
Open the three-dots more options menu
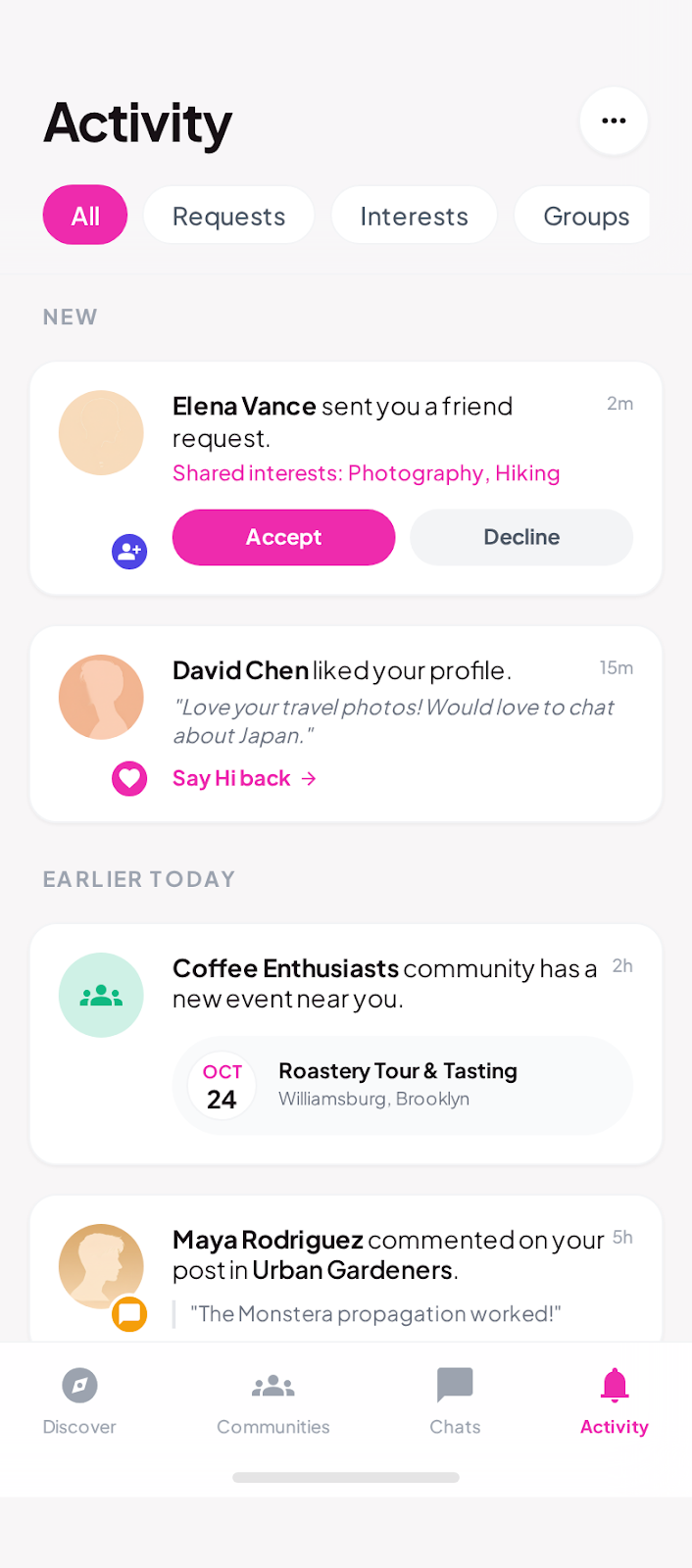614,121
